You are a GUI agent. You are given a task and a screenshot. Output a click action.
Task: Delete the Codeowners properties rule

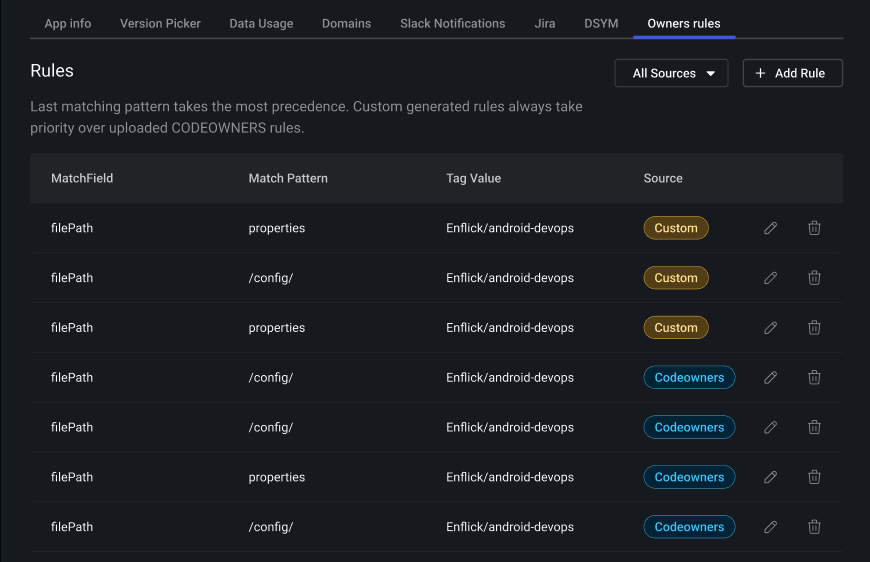coord(814,477)
